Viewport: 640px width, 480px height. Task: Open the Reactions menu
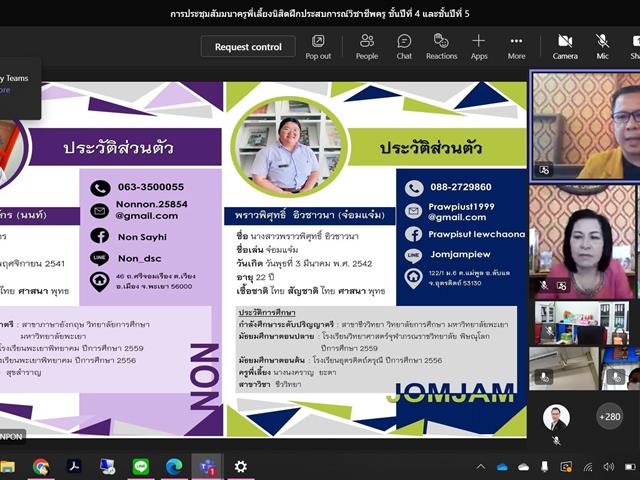click(441, 47)
